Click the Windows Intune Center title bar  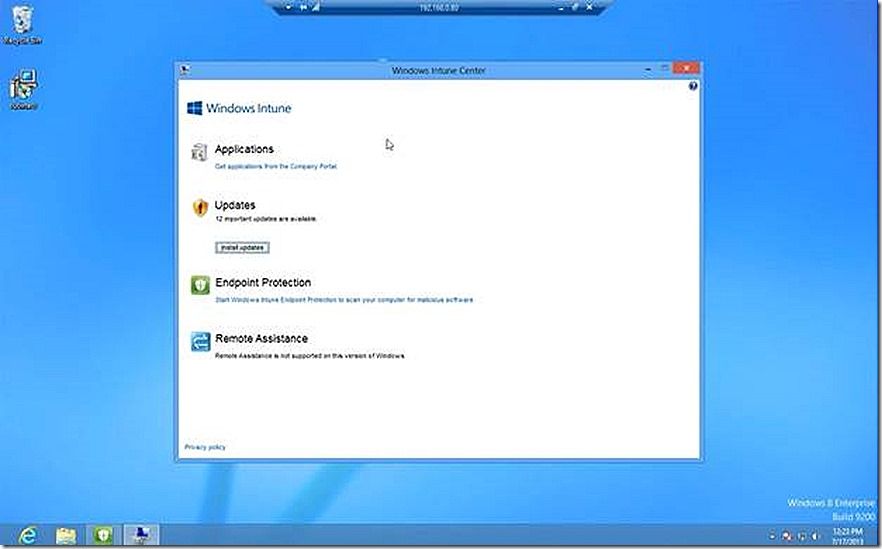point(438,70)
